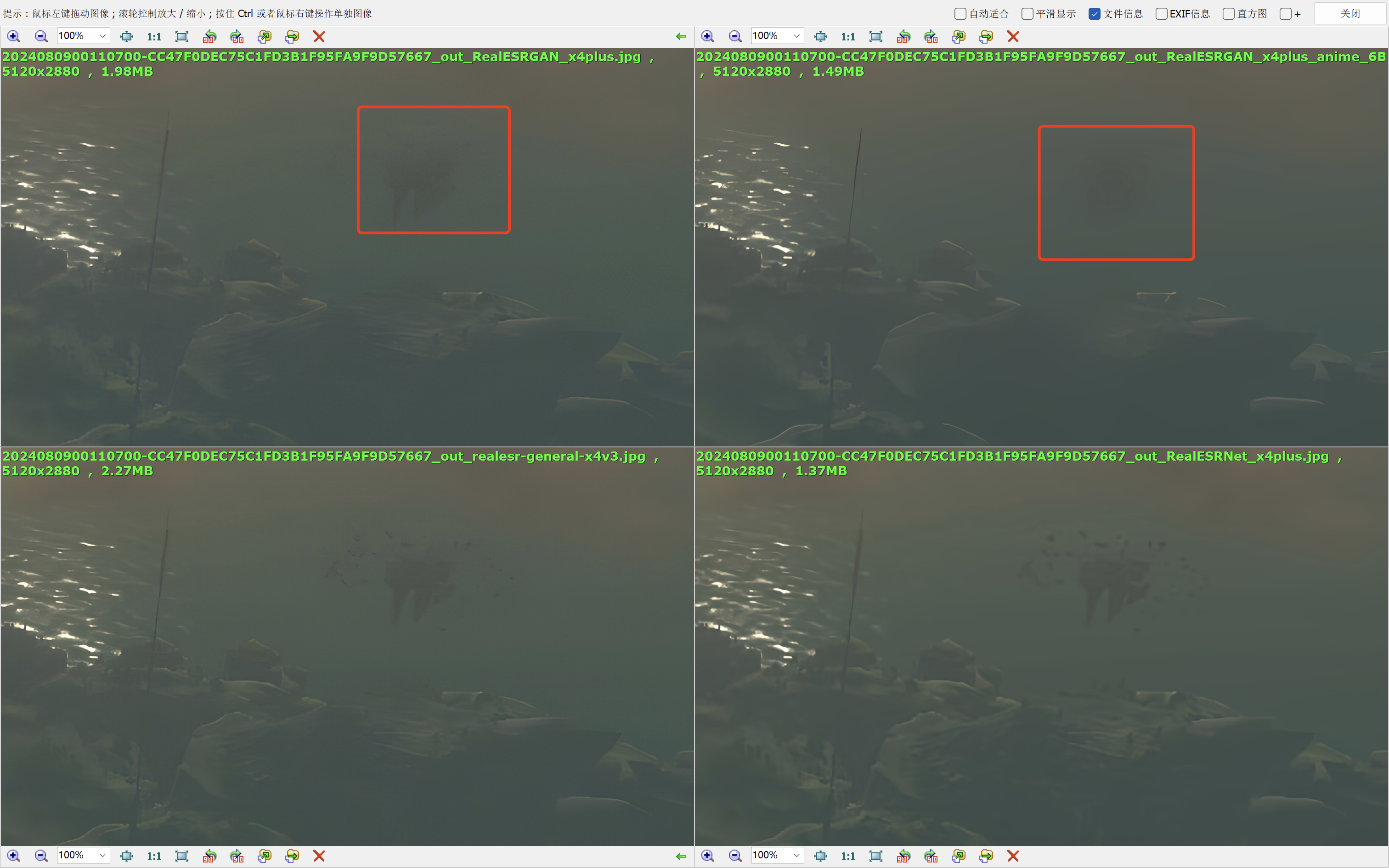Rotate top-right image 90° clockwise
This screenshot has width=1389, height=868.
click(931, 37)
